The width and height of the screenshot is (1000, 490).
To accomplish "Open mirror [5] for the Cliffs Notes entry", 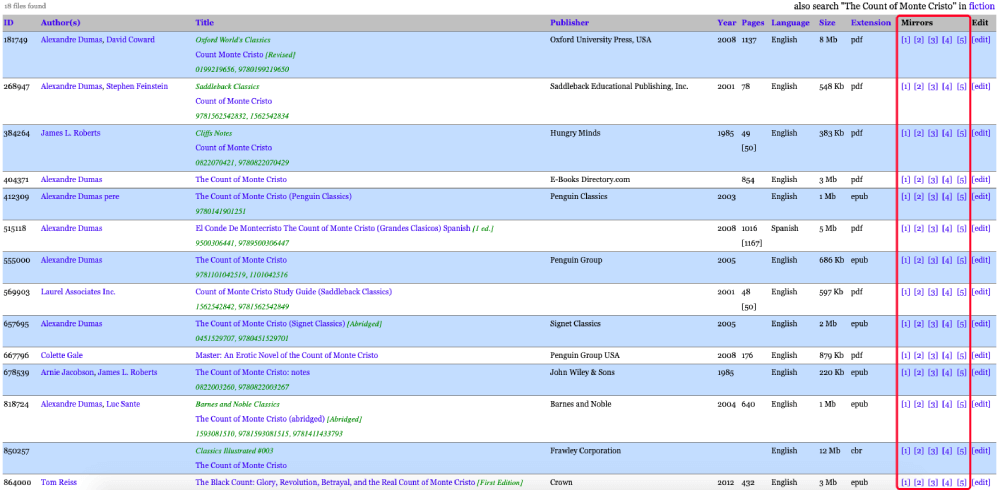I will (962, 133).
